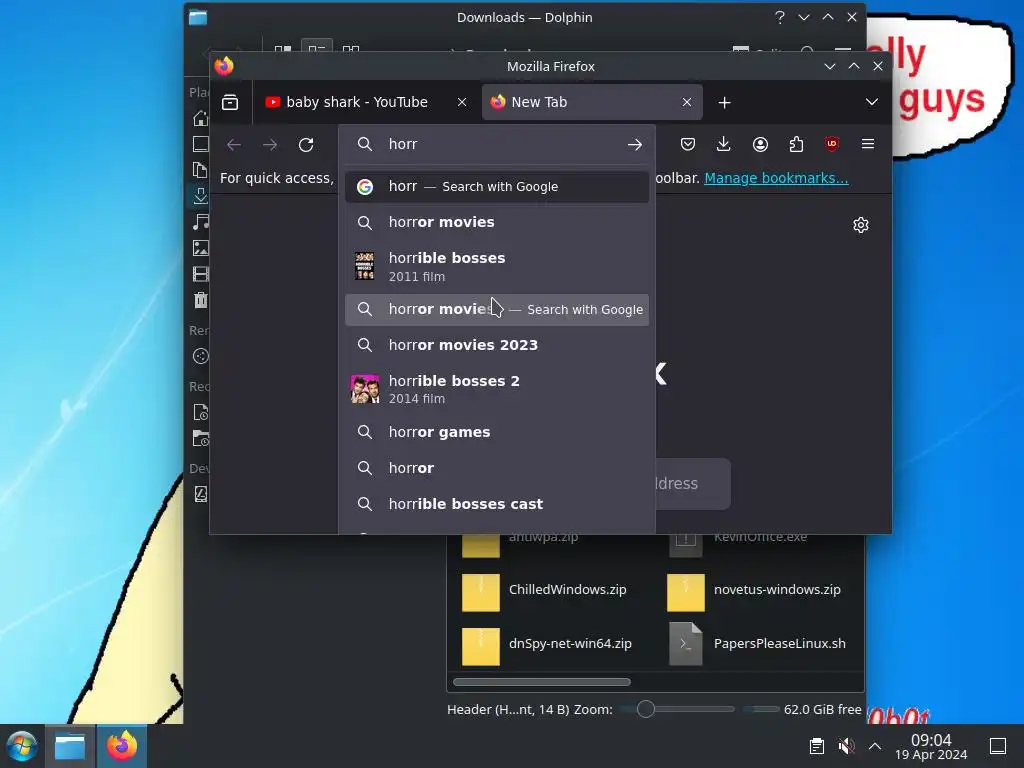Pick the horror movies 2023 suggestion
Screen dimensions: 1024x768
click(x=496, y=345)
